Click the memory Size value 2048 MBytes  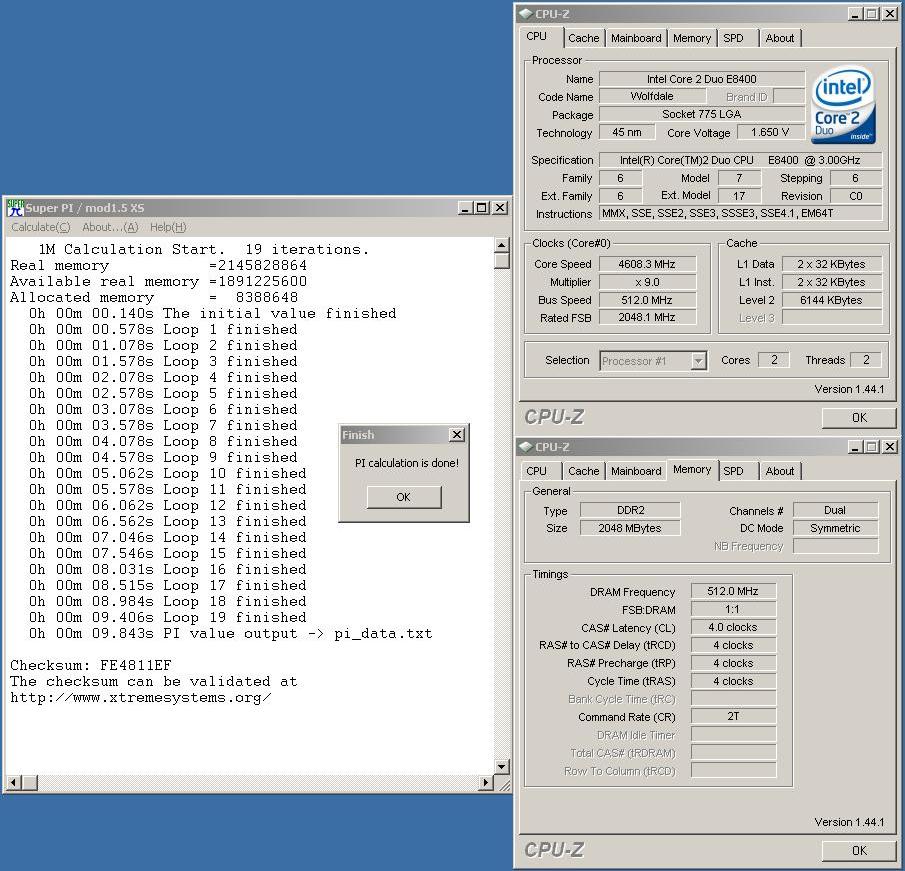click(630, 528)
